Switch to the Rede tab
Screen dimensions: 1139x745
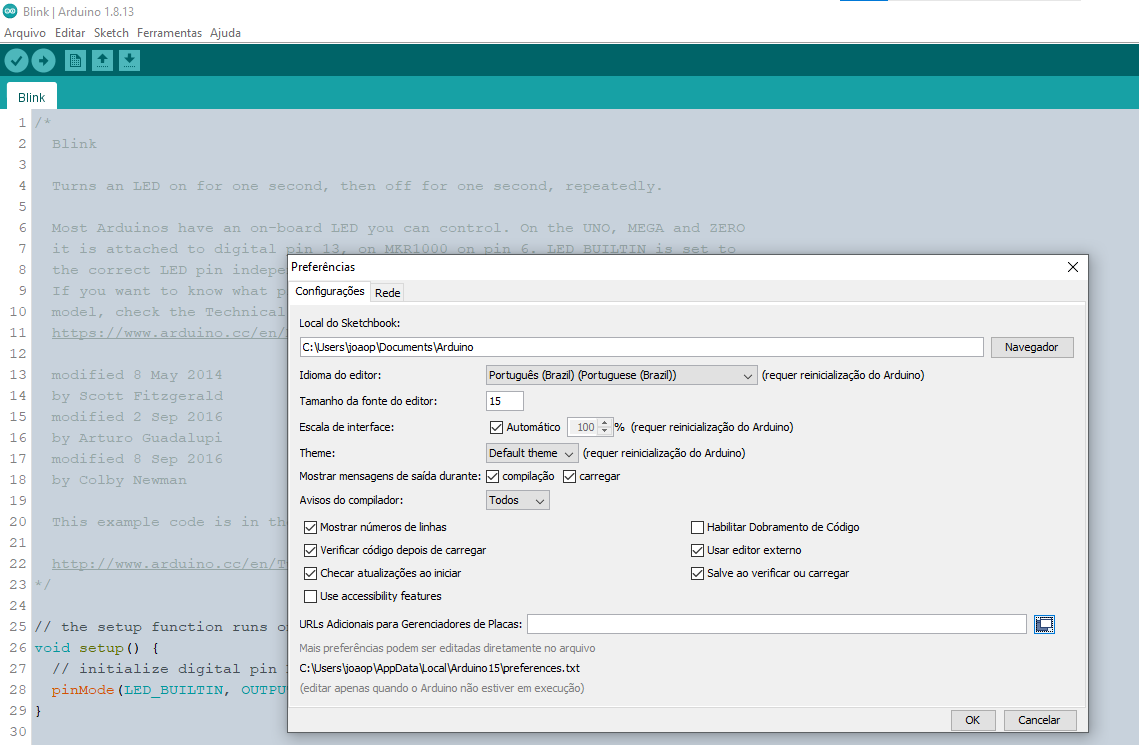coord(387,293)
